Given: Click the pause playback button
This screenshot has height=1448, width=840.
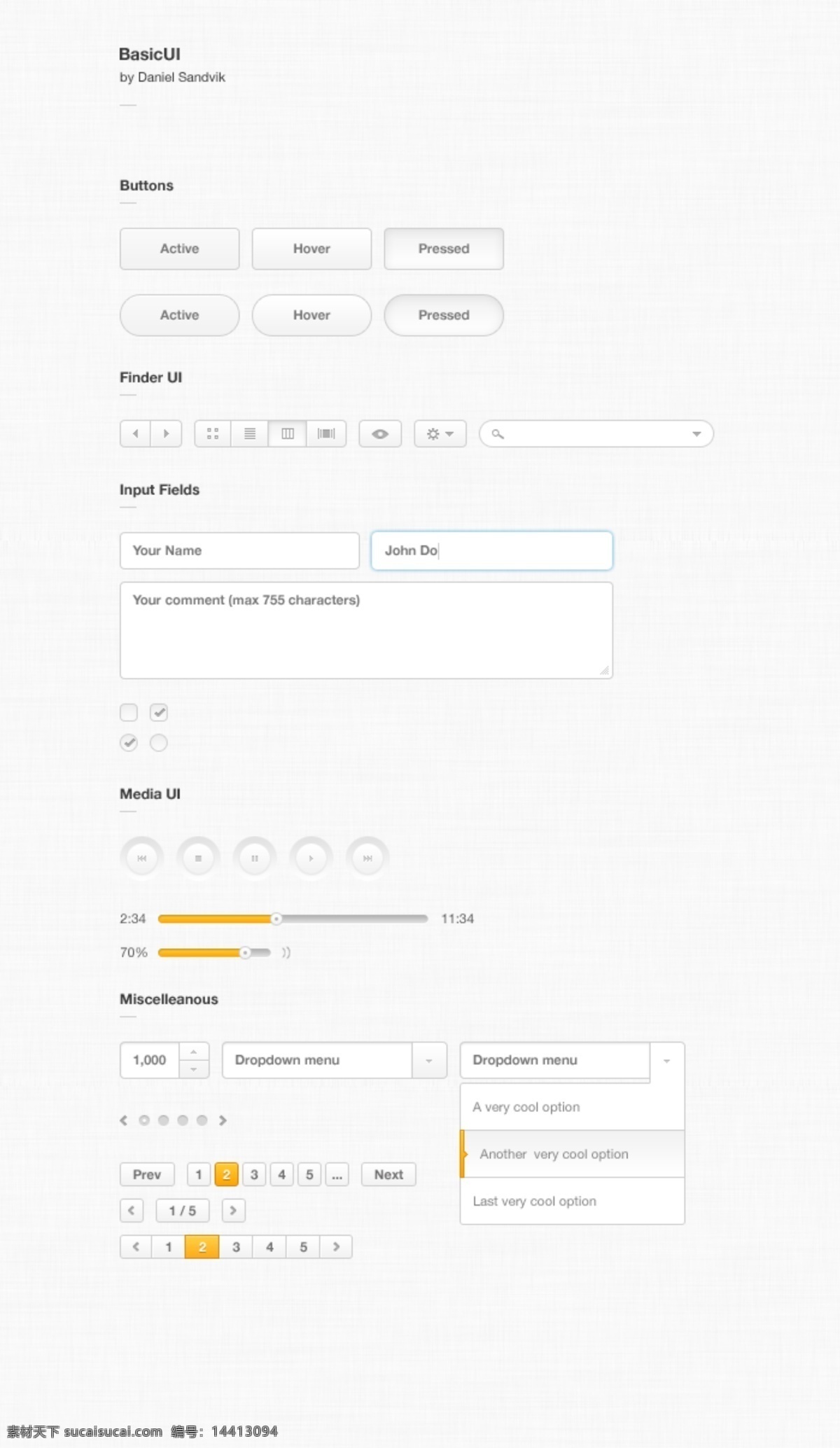Looking at the screenshot, I should [255, 858].
